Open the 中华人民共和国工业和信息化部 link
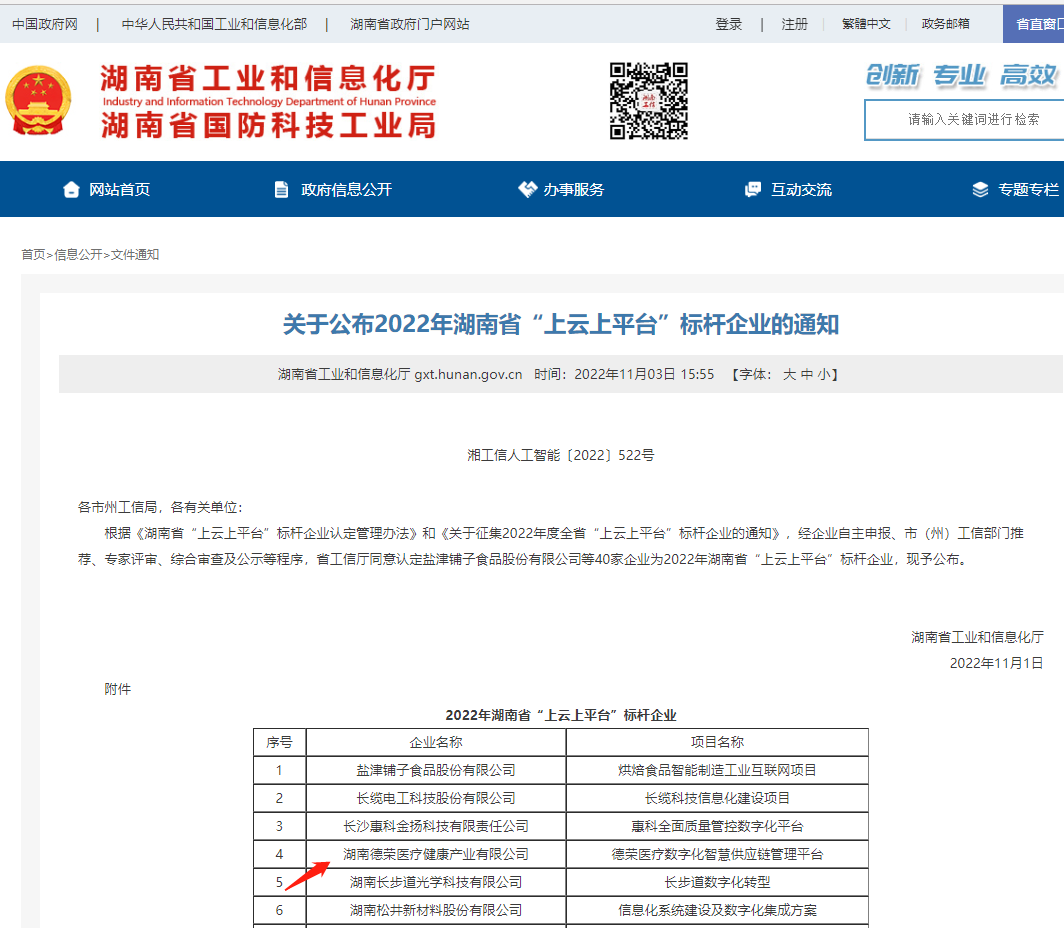This screenshot has height=928, width=1064. click(x=214, y=24)
